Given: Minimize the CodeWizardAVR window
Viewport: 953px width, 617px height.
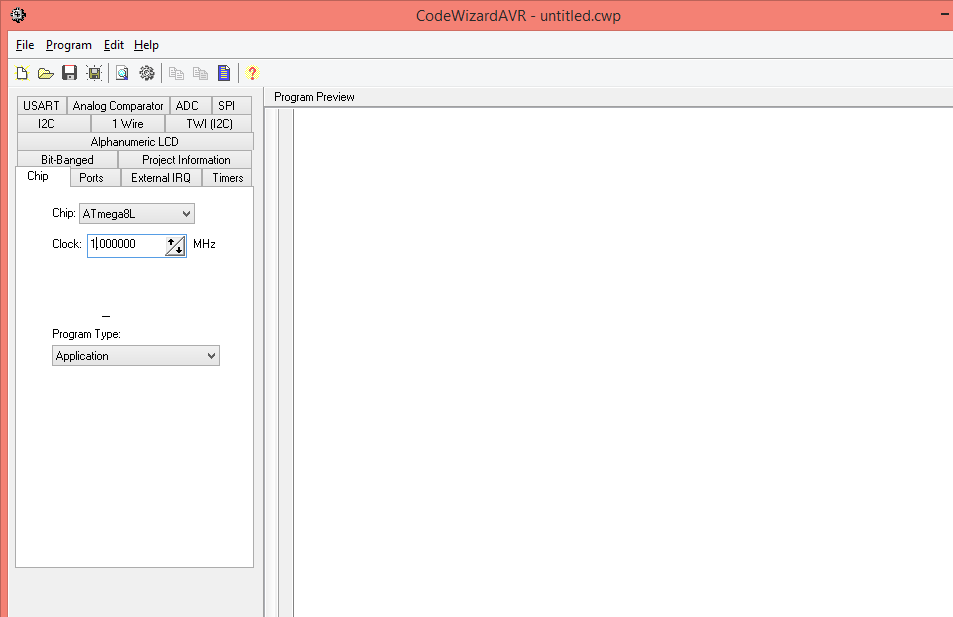Looking at the screenshot, I should 944,15.
